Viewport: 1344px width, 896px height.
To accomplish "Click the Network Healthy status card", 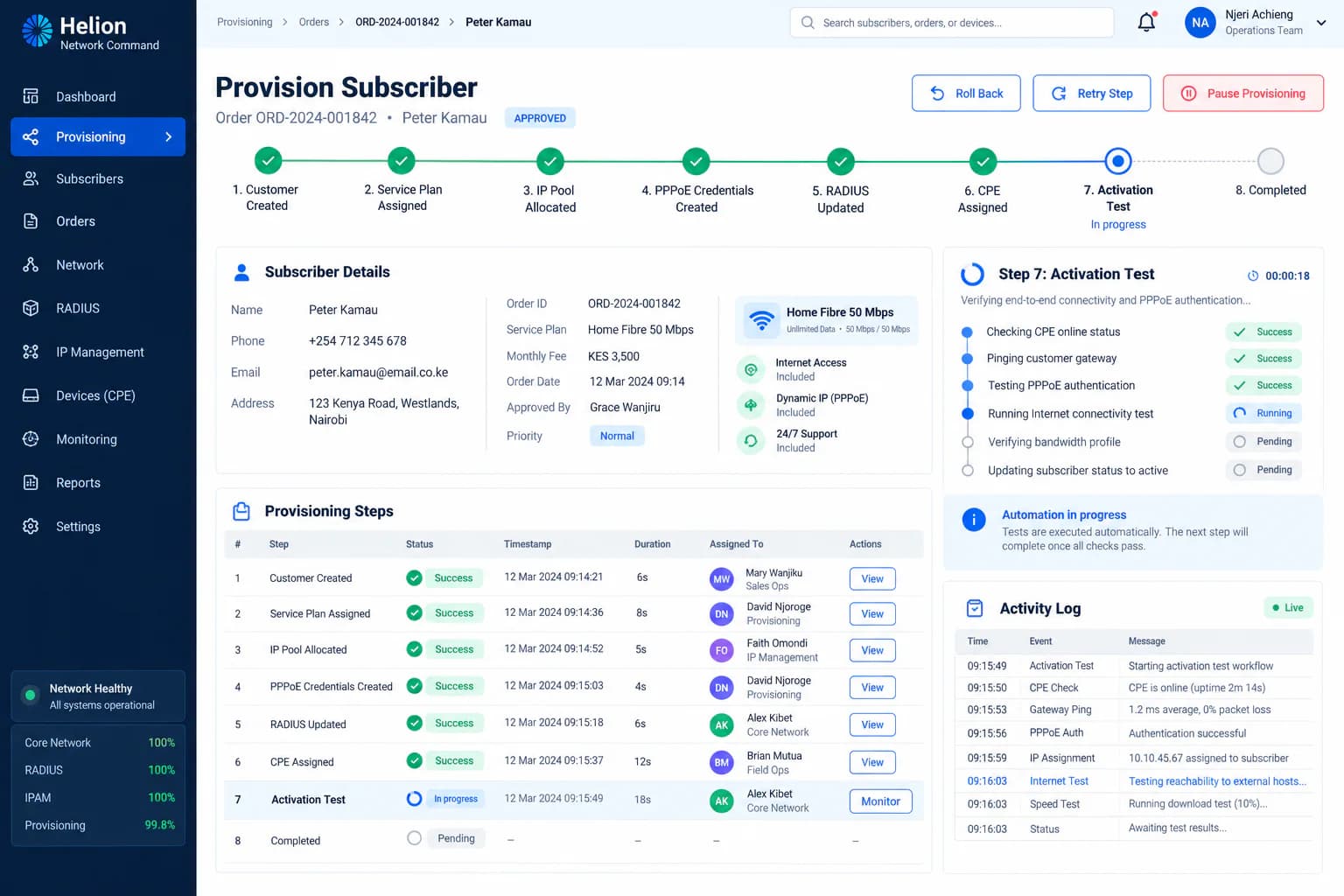I will 98,696.
